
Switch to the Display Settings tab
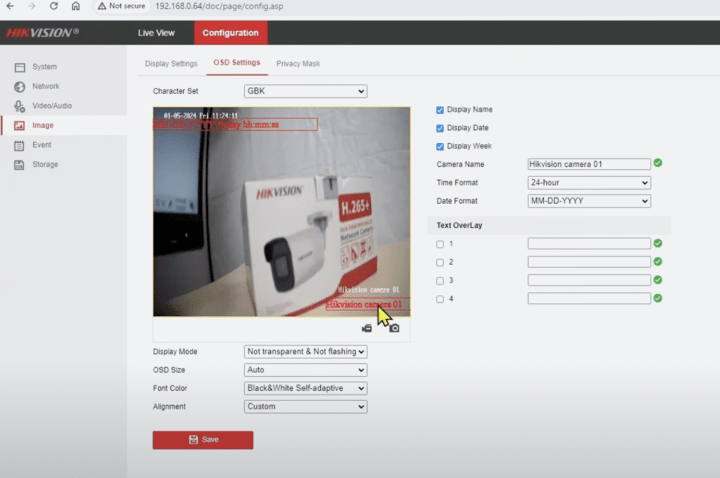click(171, 63)
